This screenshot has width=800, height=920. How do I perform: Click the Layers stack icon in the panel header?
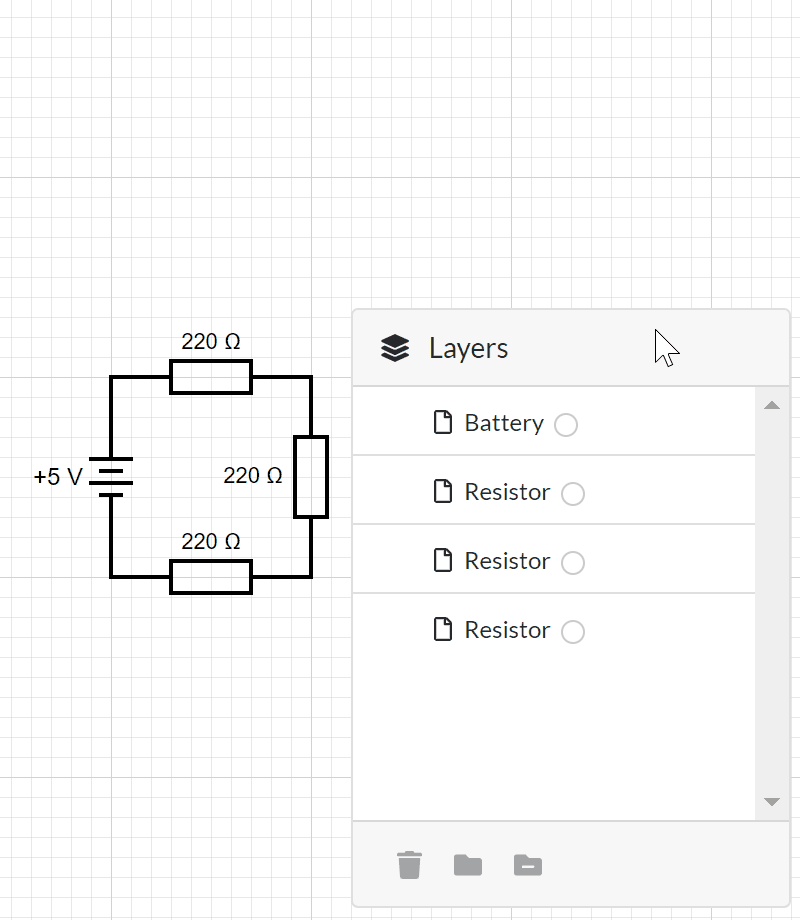point(395,349)
